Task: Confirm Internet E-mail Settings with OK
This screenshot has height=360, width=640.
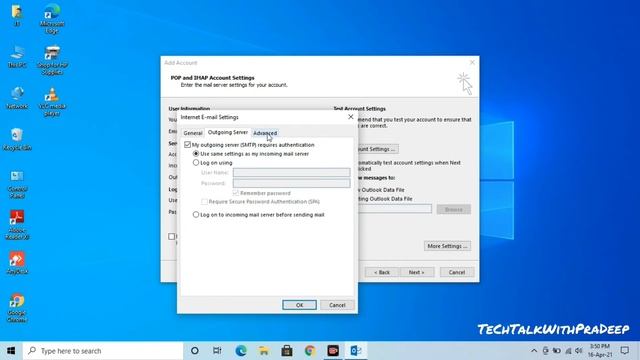Action: pyautogui.click(x=299, y=305)
